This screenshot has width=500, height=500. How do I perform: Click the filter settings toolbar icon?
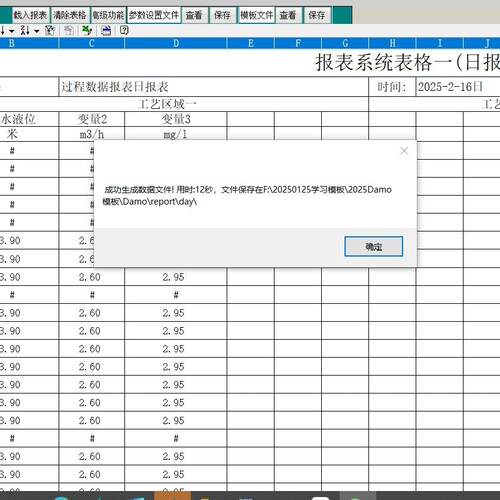pos(50,30)
